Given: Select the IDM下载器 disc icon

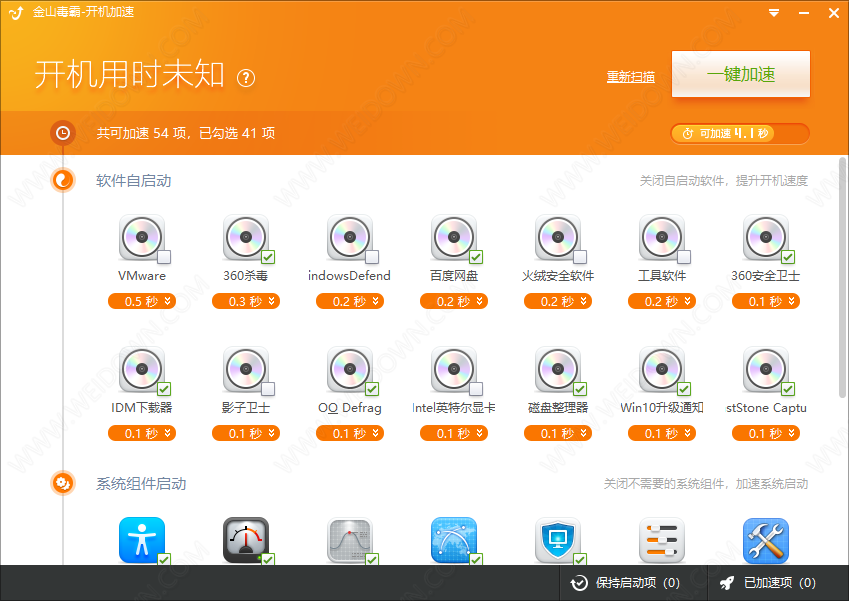Looking at the screenshot, I should (x=142, y=369).
